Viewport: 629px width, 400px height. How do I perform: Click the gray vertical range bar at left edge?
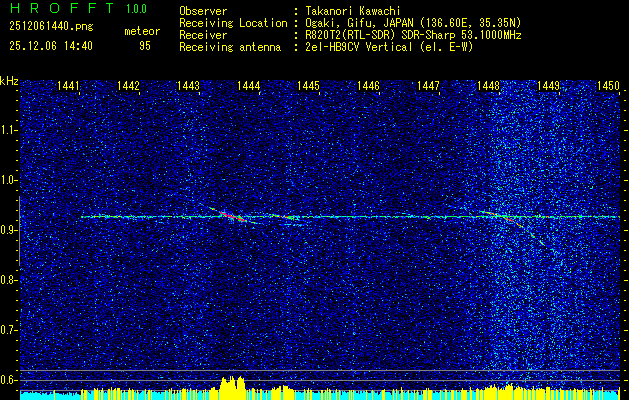tap(19, 231)
